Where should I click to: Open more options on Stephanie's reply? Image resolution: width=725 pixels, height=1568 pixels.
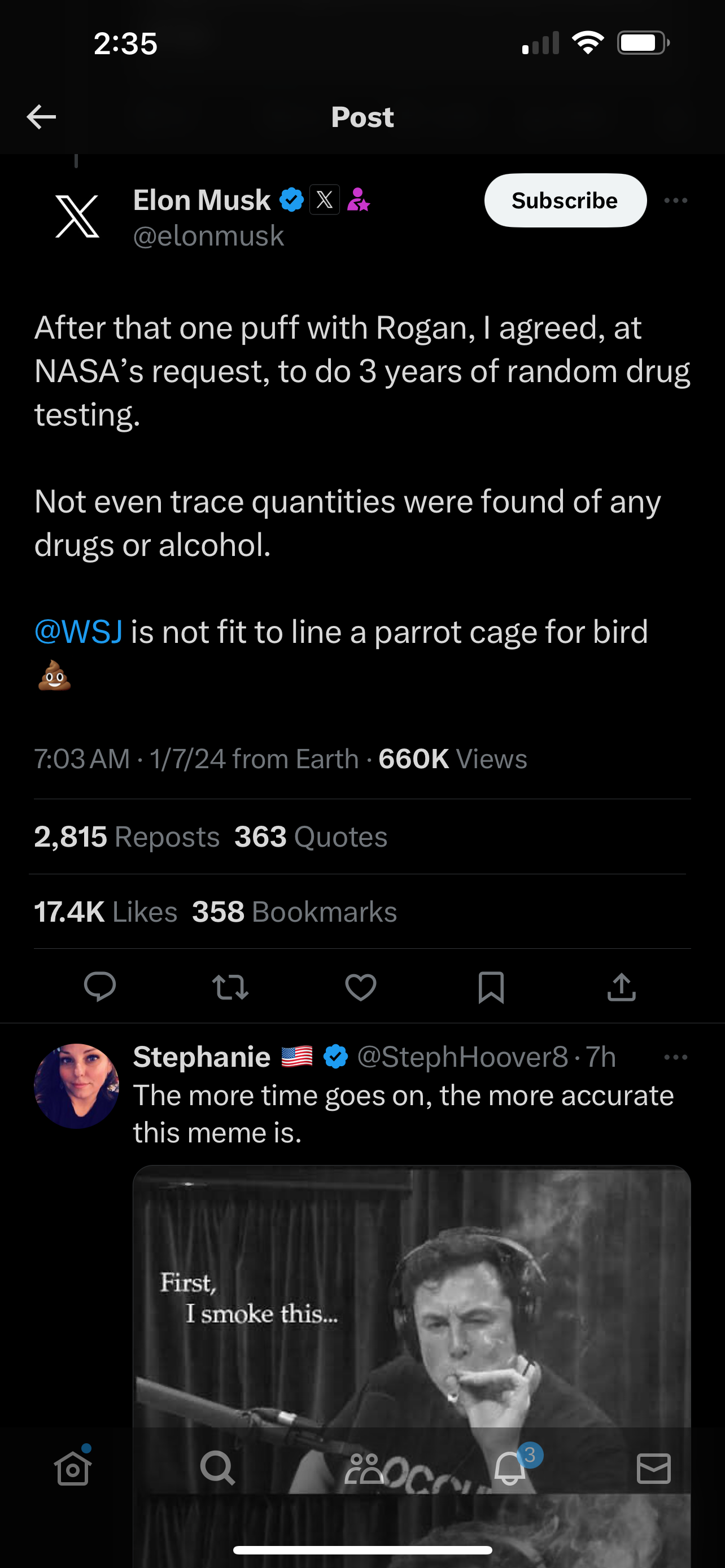click(676, 1057)
